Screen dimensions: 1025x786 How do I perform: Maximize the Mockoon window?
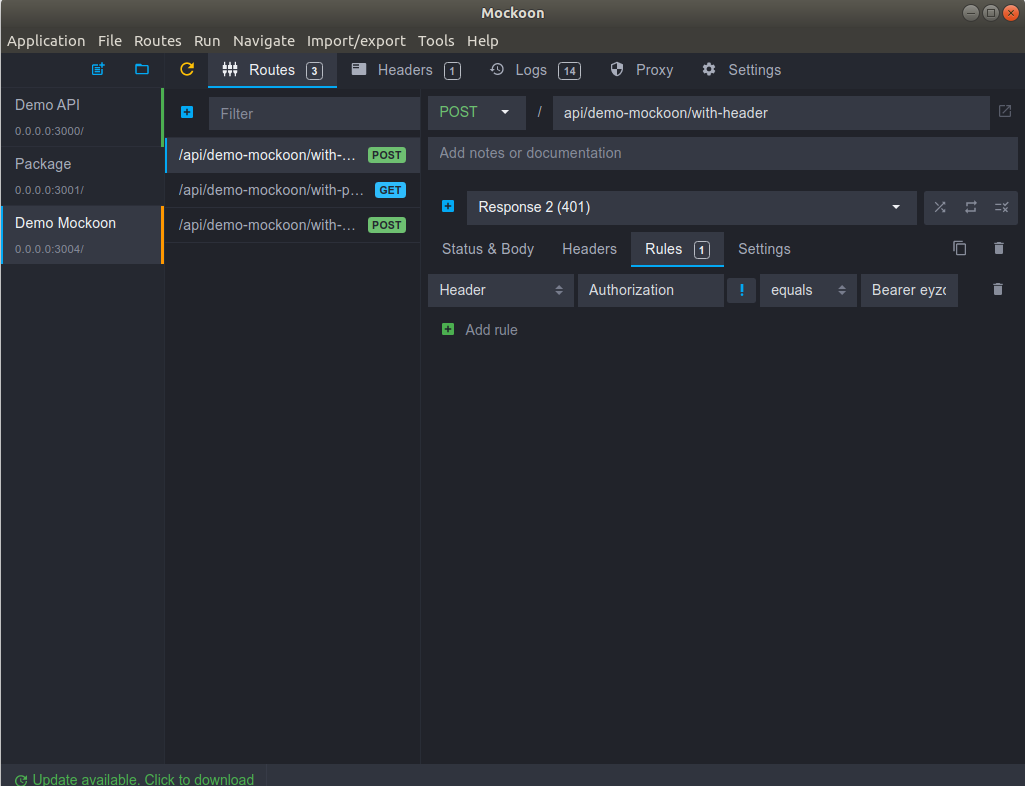coord(991,12)
